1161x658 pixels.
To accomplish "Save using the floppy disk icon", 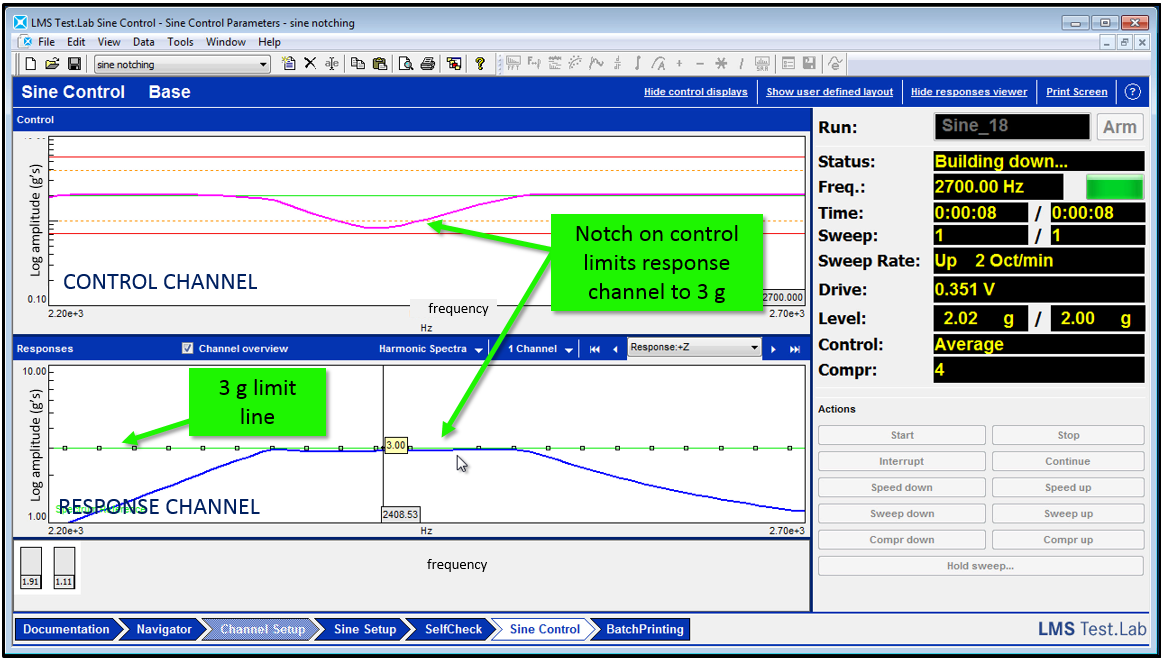I will (74, 64).
